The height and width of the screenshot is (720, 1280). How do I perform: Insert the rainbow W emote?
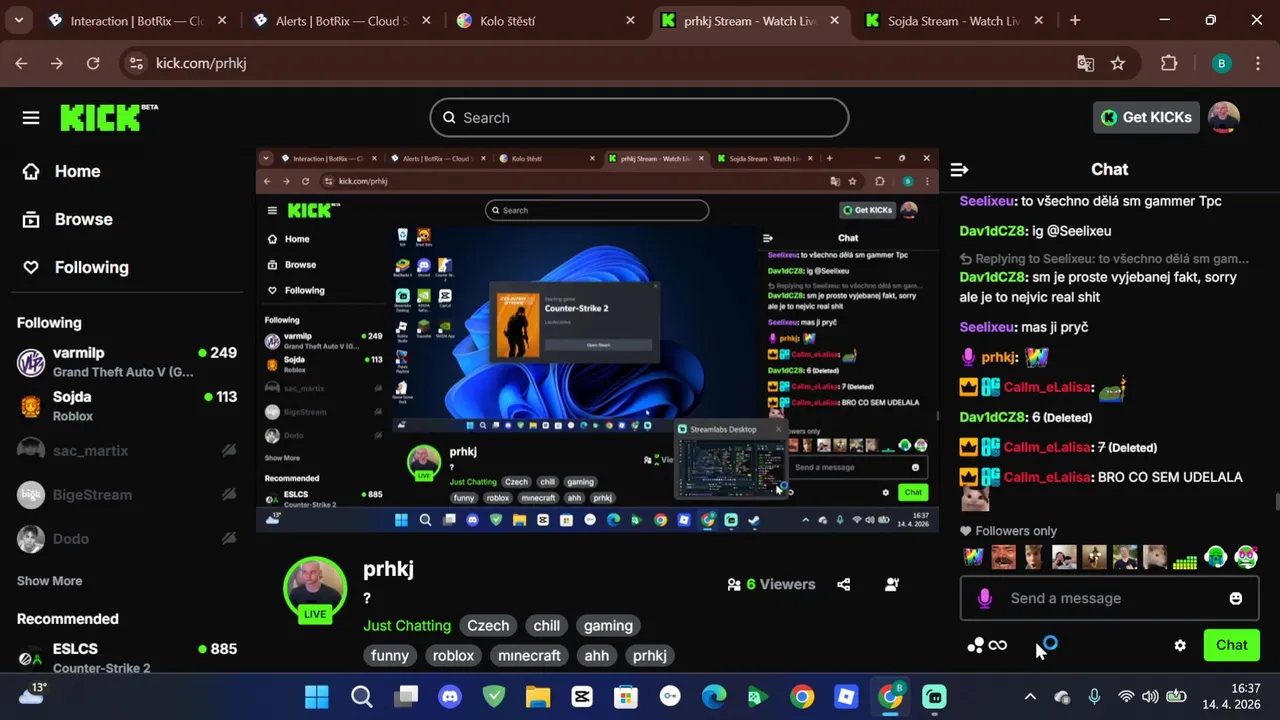click(x=973, y=557)
